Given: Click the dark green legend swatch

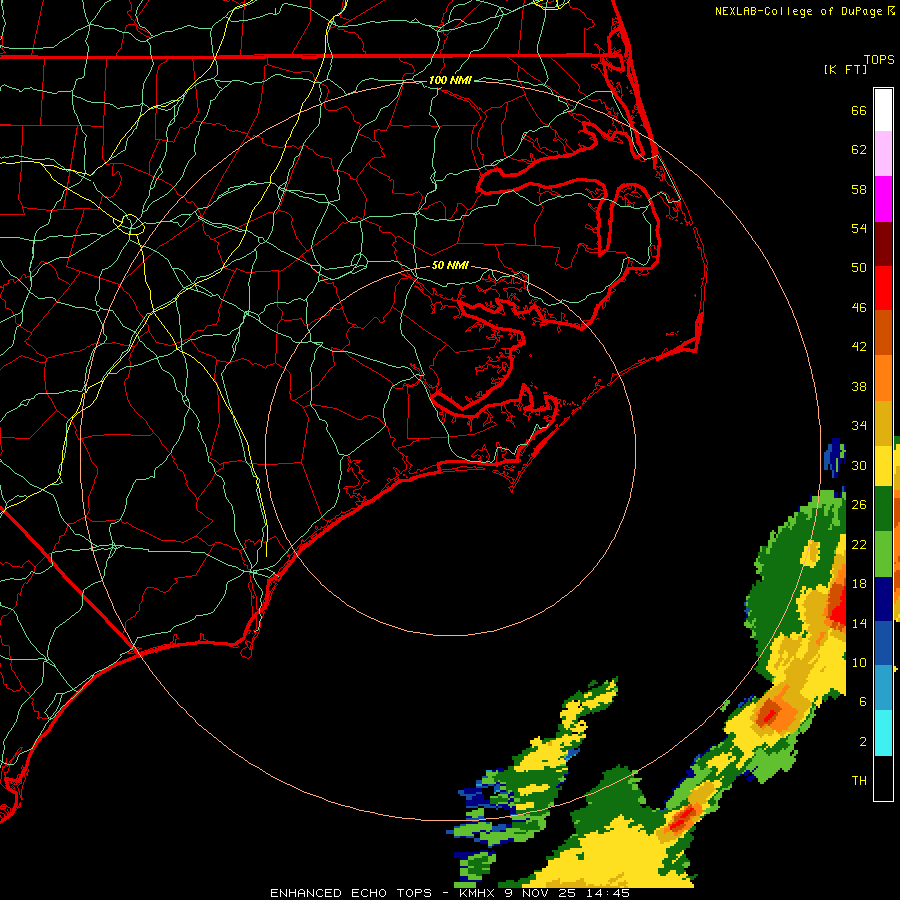Looking at the screenshot, I should [x=883, y=509].
